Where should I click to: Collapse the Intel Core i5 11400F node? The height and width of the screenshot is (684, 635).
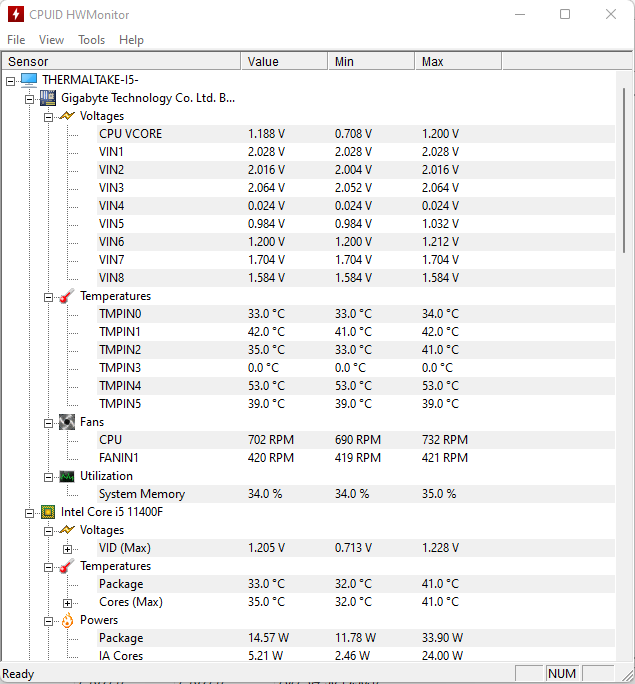point(29,513)
